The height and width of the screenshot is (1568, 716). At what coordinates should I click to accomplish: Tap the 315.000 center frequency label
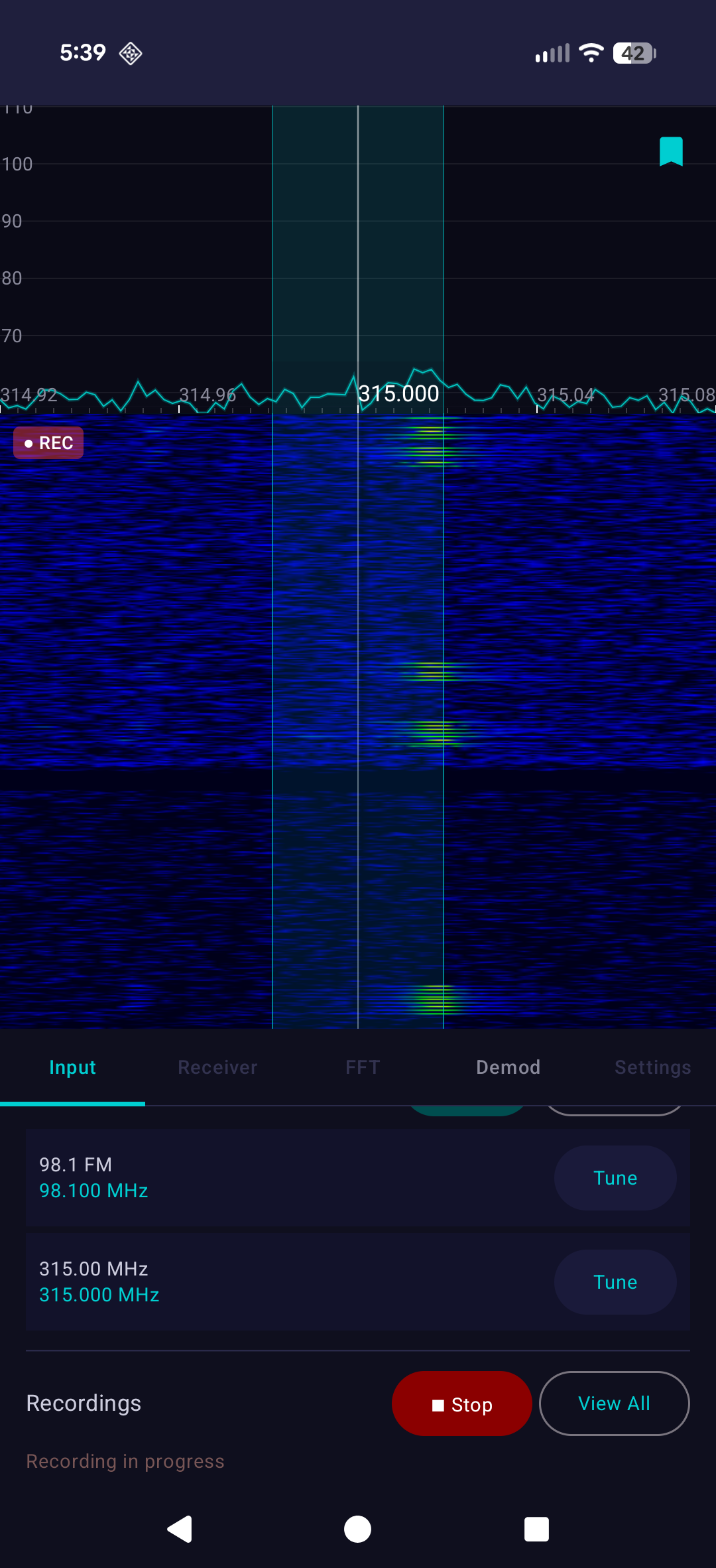[398, 393]
